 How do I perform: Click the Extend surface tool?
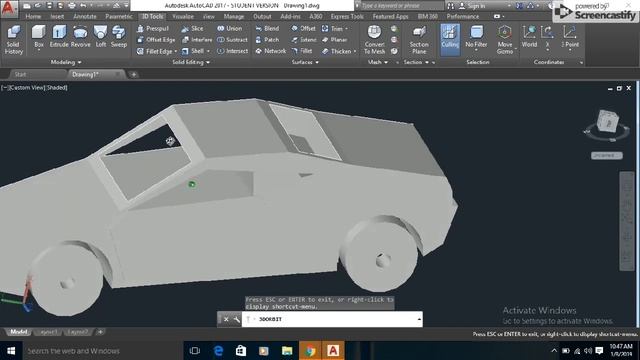304,40
